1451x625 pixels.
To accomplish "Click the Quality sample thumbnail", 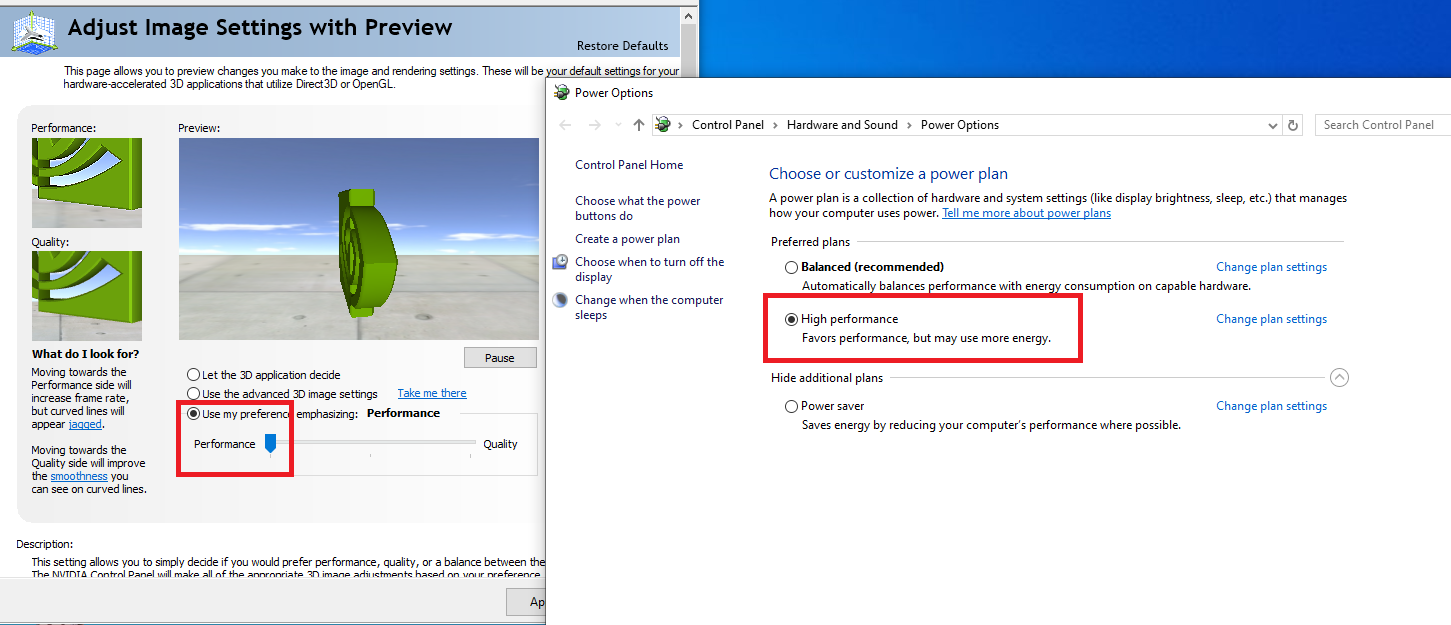I will pyautogui.click(x=87, y=296).
